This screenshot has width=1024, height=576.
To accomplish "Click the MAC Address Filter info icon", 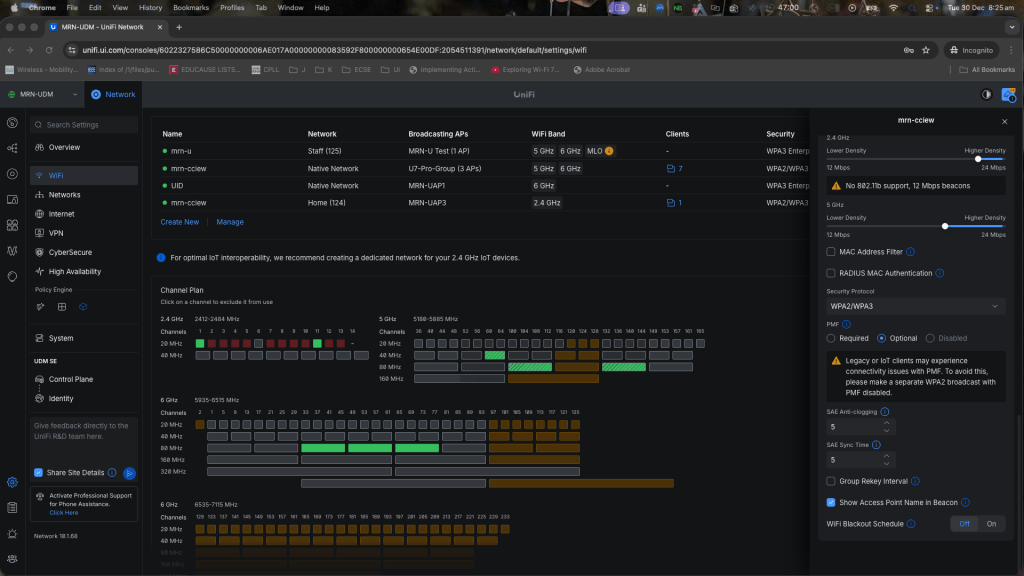I will tap(910, 252).
